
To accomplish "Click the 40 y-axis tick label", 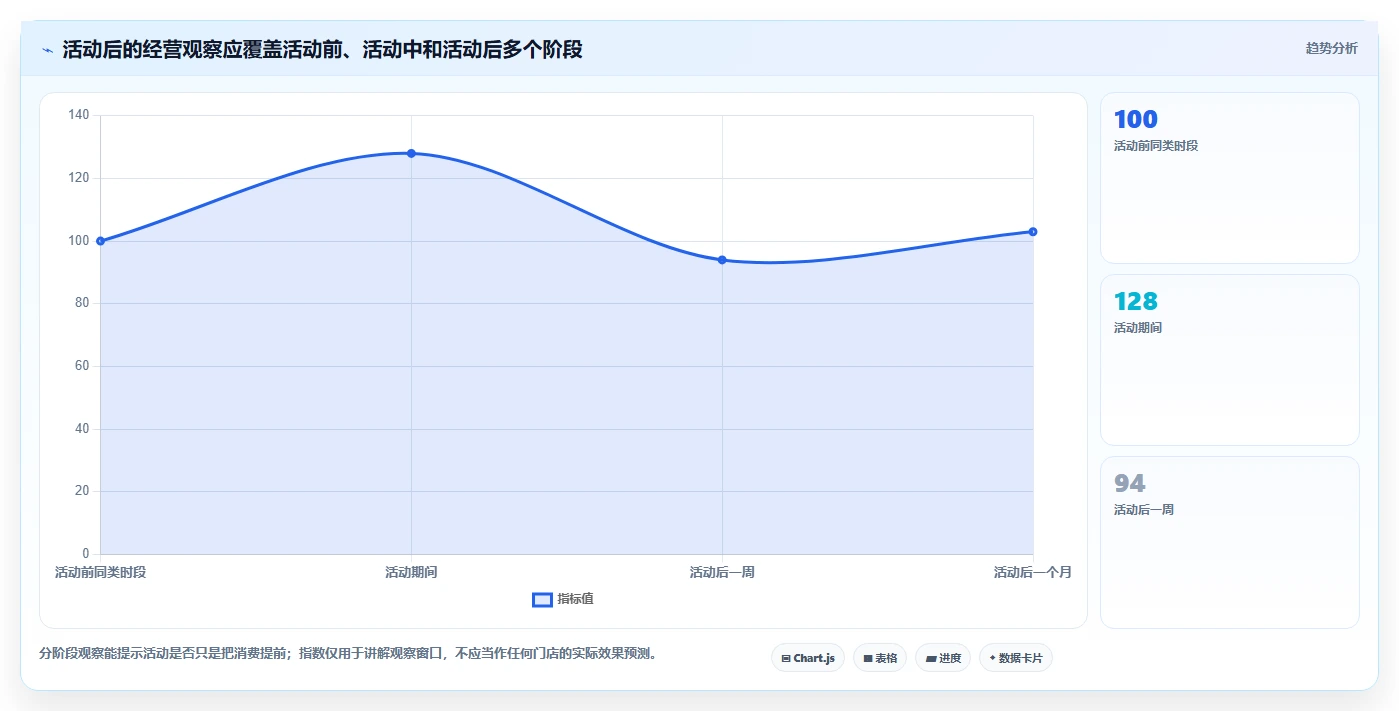I will pyautogui.click(x=82, y=429).
